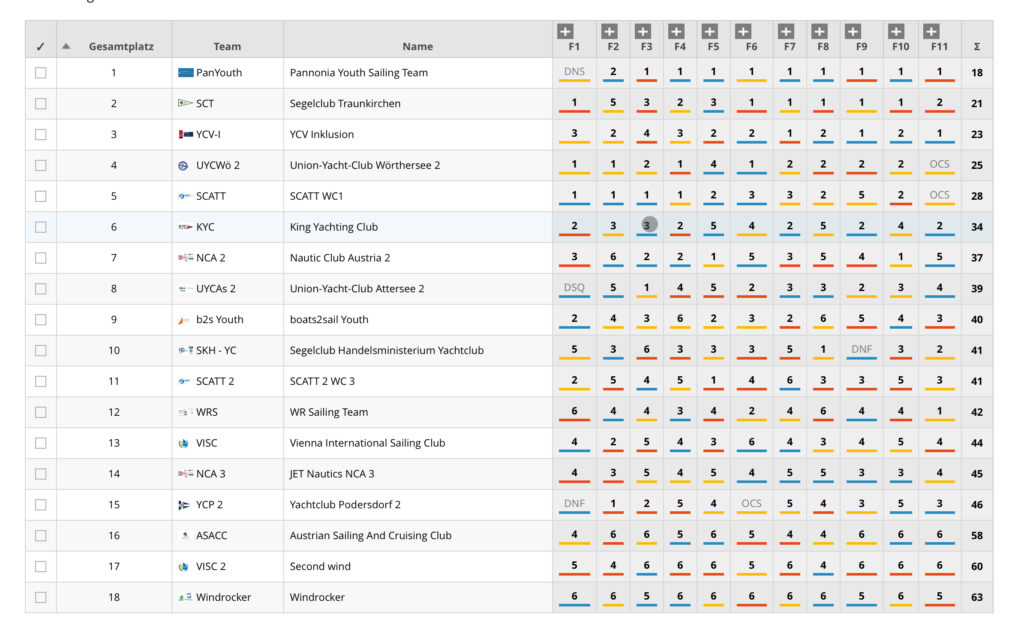
Task: Open the DNS result of PanYouth in F1
Action: point(574,72)
